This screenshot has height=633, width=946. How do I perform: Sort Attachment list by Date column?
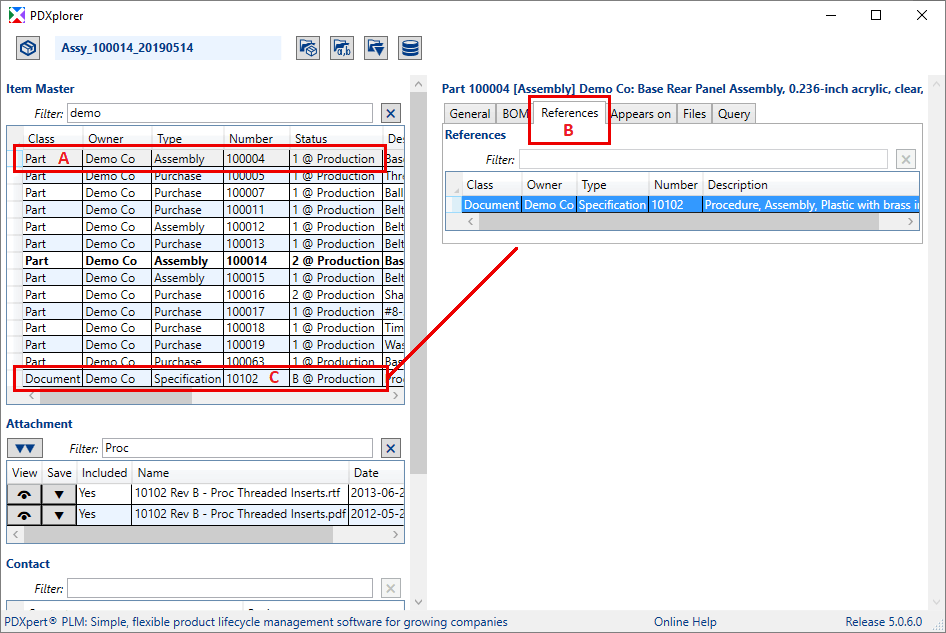376,473
